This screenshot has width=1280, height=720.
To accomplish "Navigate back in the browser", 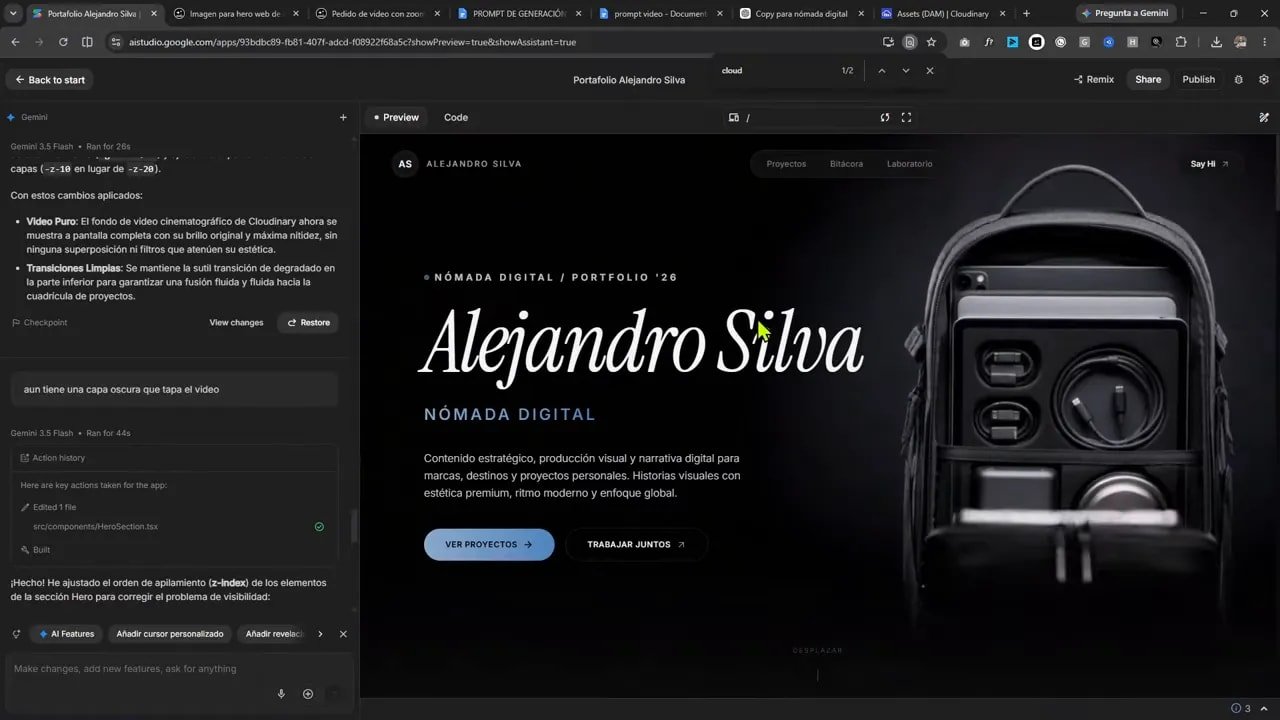I will pyautogui.click(x=15, y=42).
